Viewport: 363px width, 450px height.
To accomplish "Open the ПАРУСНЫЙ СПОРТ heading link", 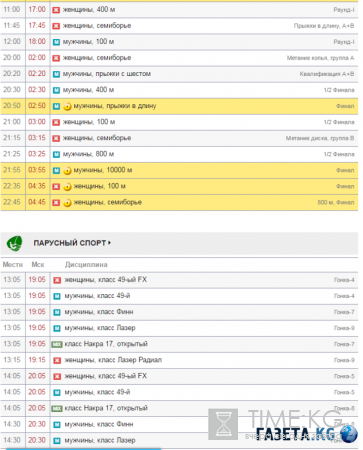I will coord(70,243).
